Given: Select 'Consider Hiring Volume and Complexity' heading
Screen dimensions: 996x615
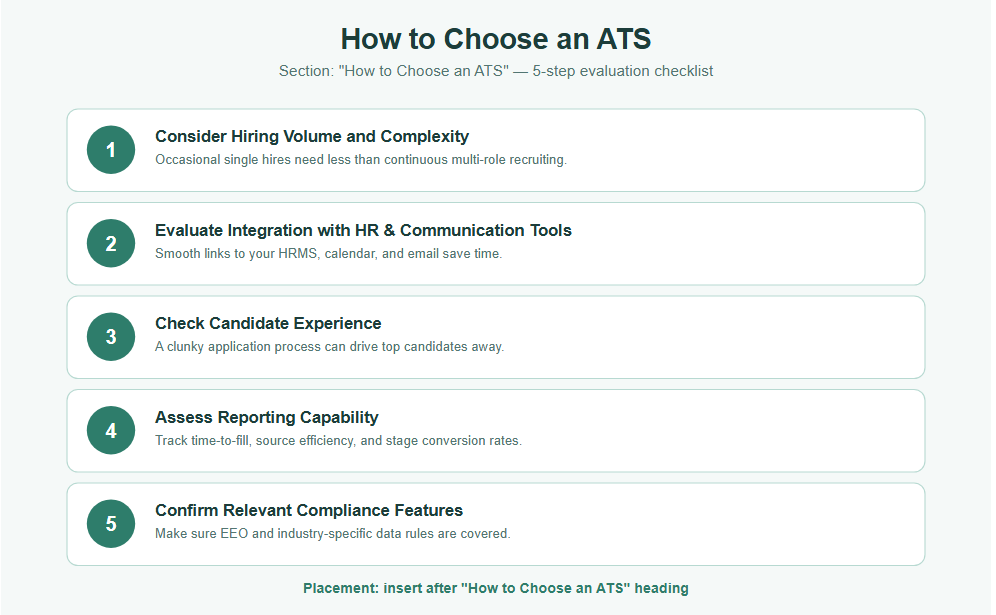Looking at the screenshot, I should pyautogui.click(x=312, y=137).
